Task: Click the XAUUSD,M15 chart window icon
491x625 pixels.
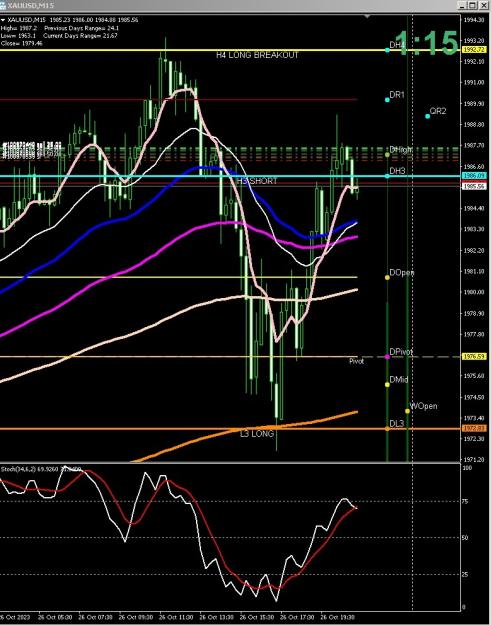Action: pos(3,5)
